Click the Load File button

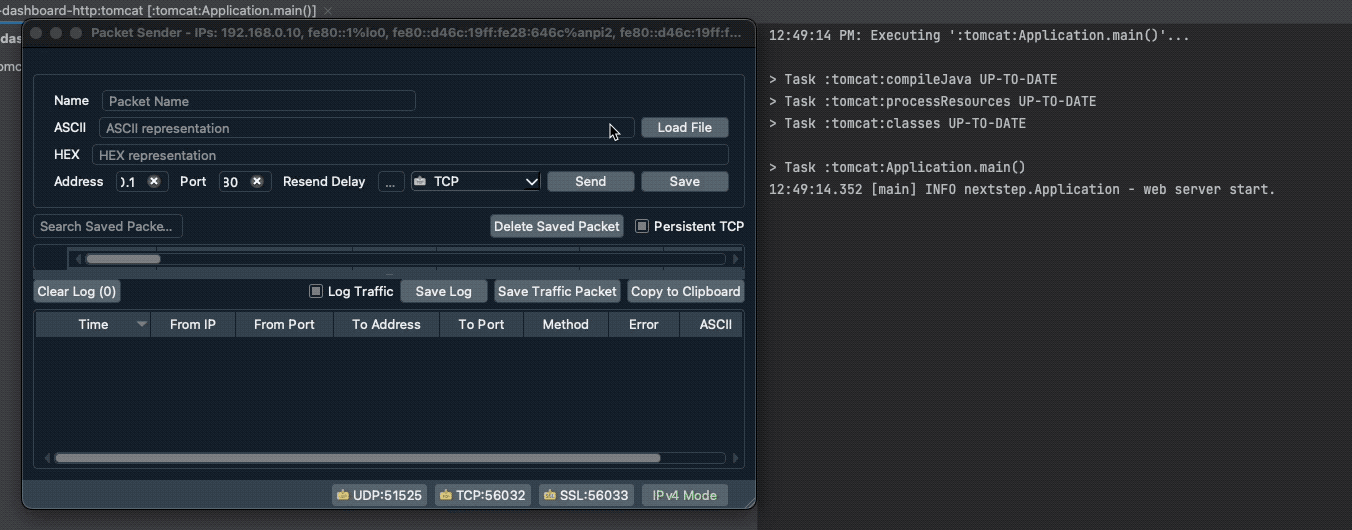coord(684,128)
